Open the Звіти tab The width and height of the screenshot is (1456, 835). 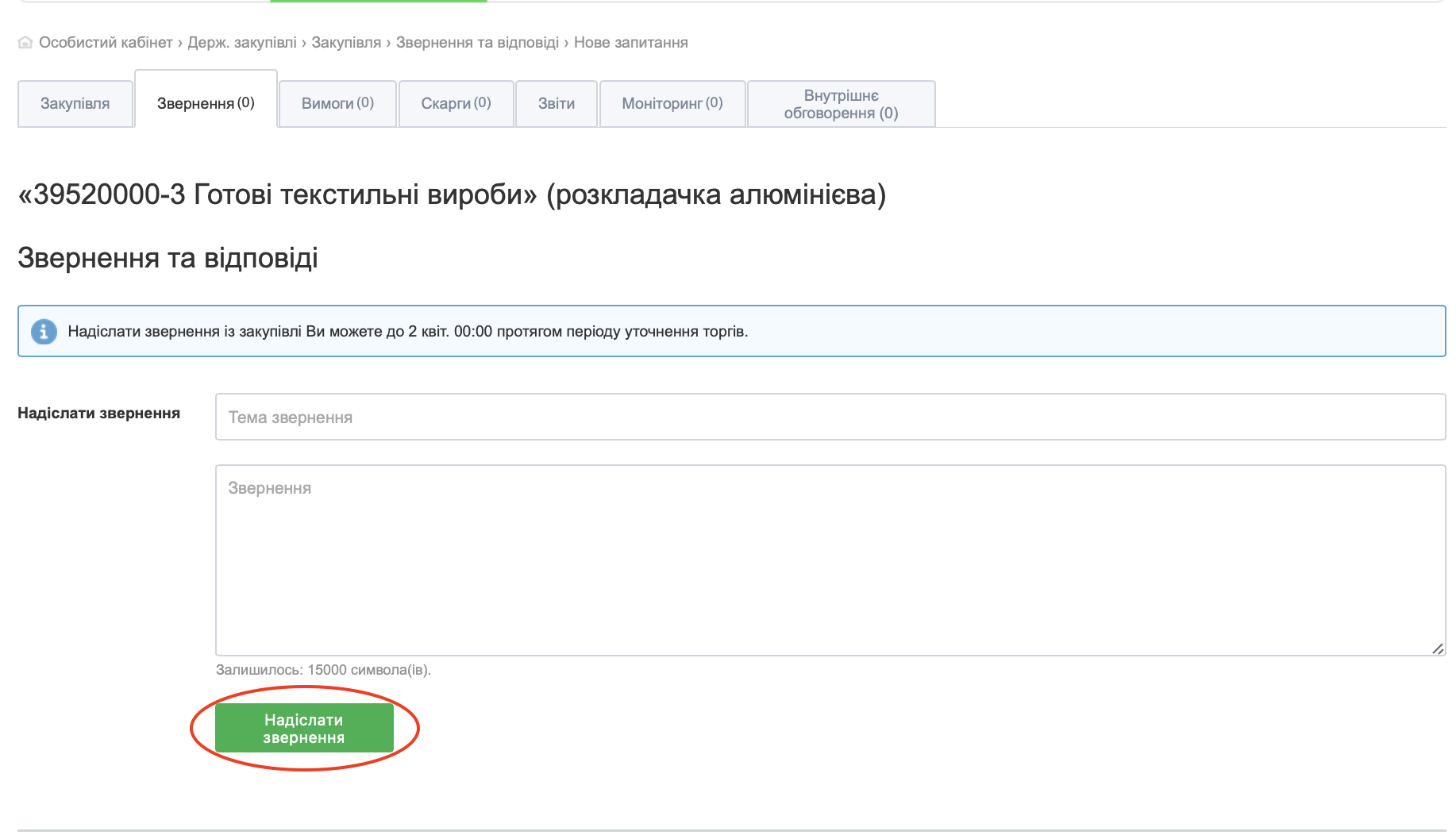[x=556, y=103]
